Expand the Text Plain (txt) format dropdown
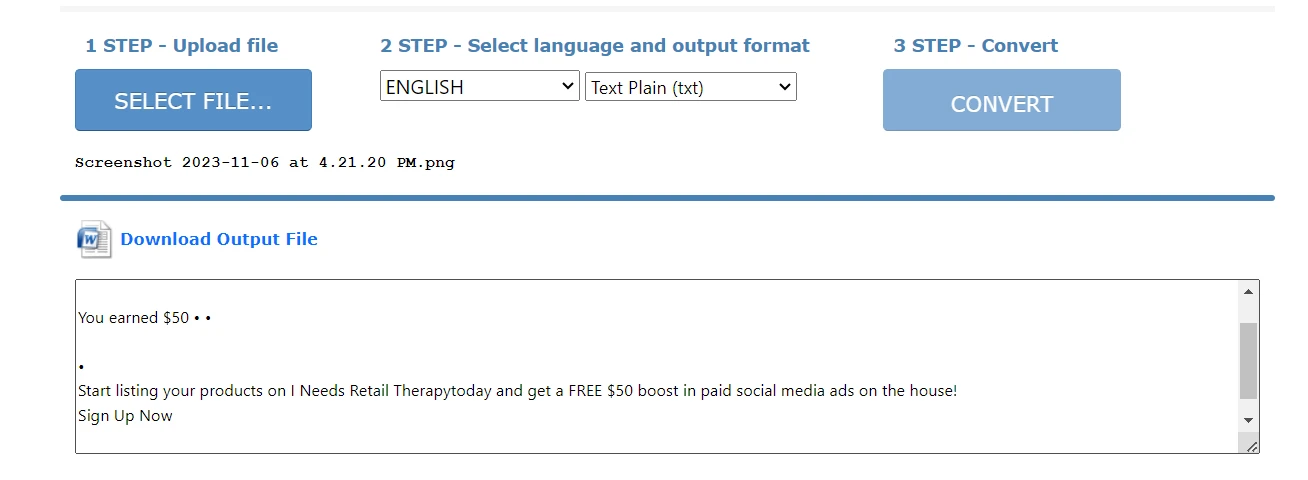1308x480 pixels. click(x=690, y=87)
